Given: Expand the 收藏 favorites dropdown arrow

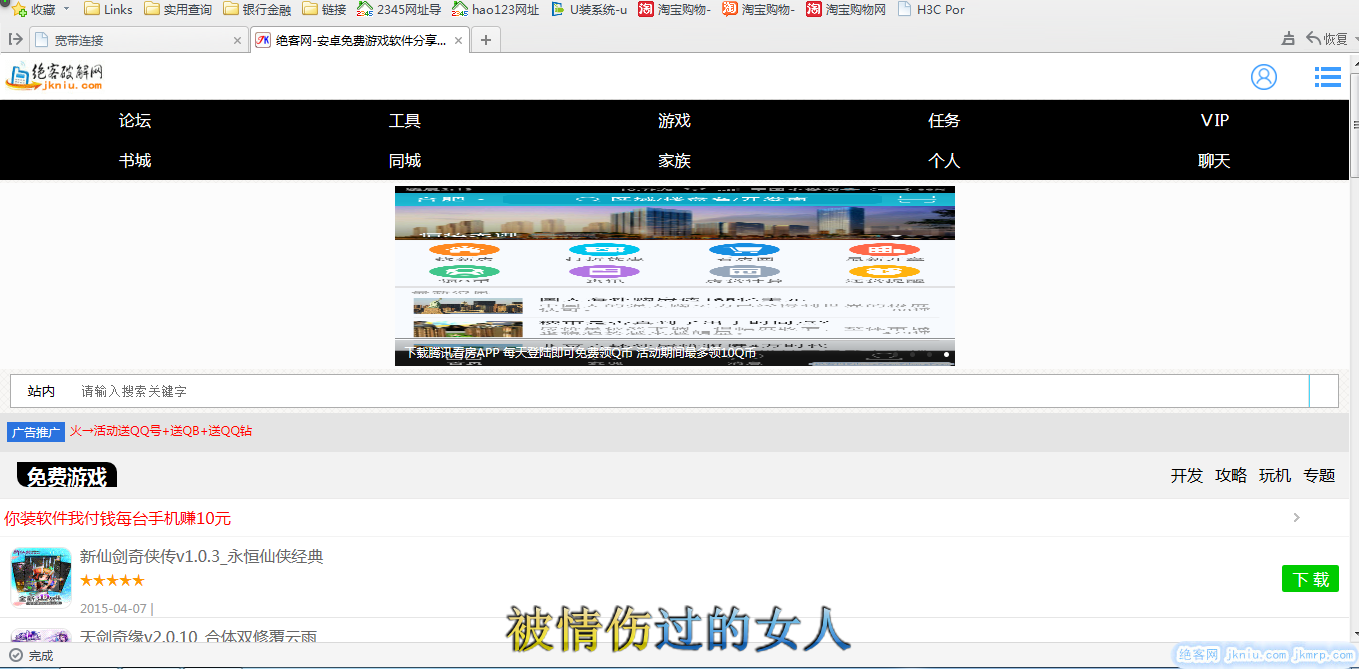Looking at the screenshot, I should tap(67, 9).
